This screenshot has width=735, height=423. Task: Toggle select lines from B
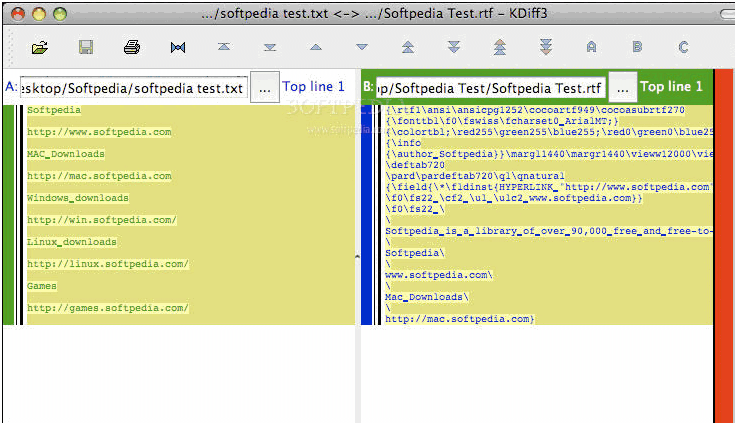638,47
